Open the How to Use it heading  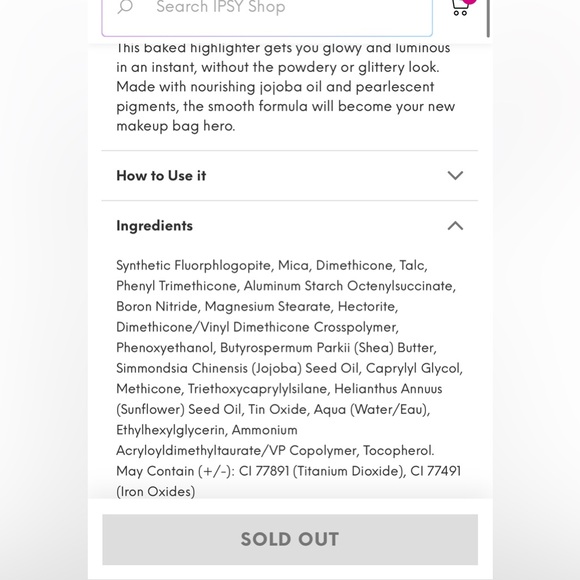(x=161, y=176)
